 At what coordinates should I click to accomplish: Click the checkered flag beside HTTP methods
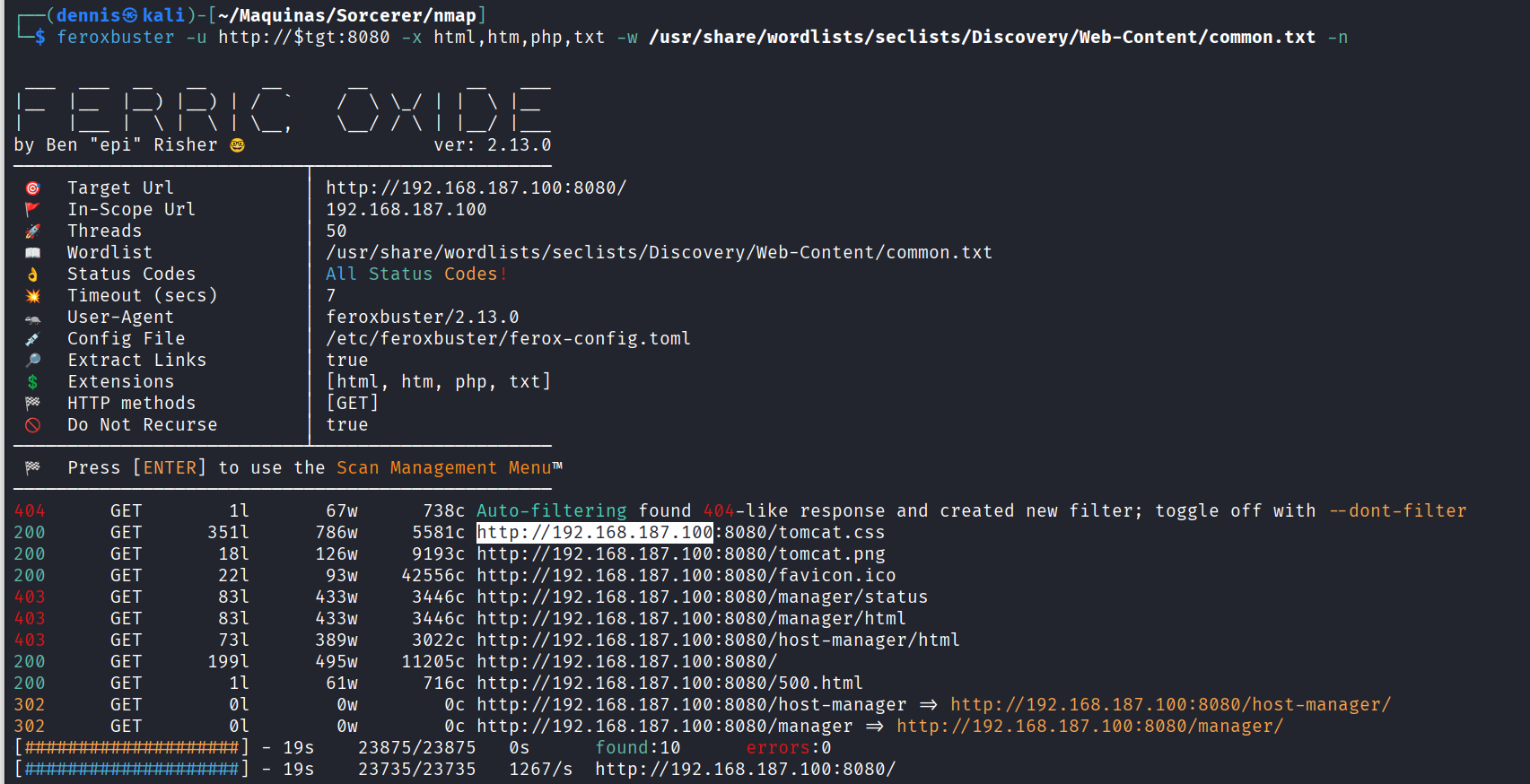[33, 404]
